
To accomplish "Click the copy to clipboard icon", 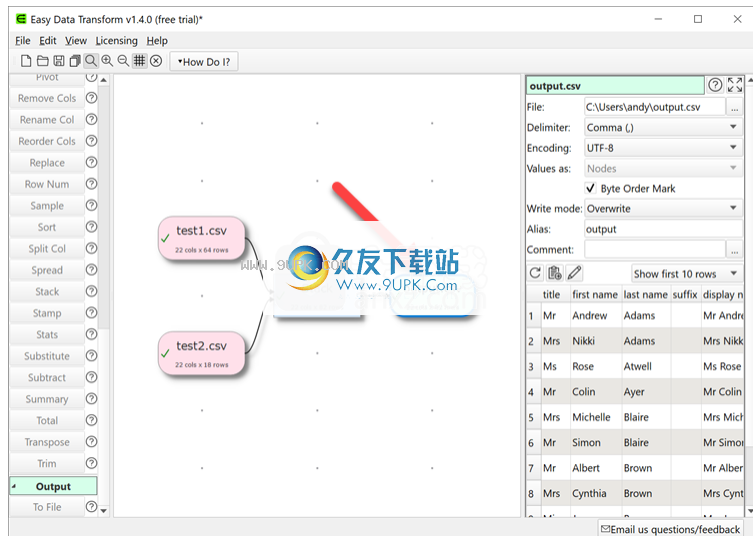I will point(555,273).
